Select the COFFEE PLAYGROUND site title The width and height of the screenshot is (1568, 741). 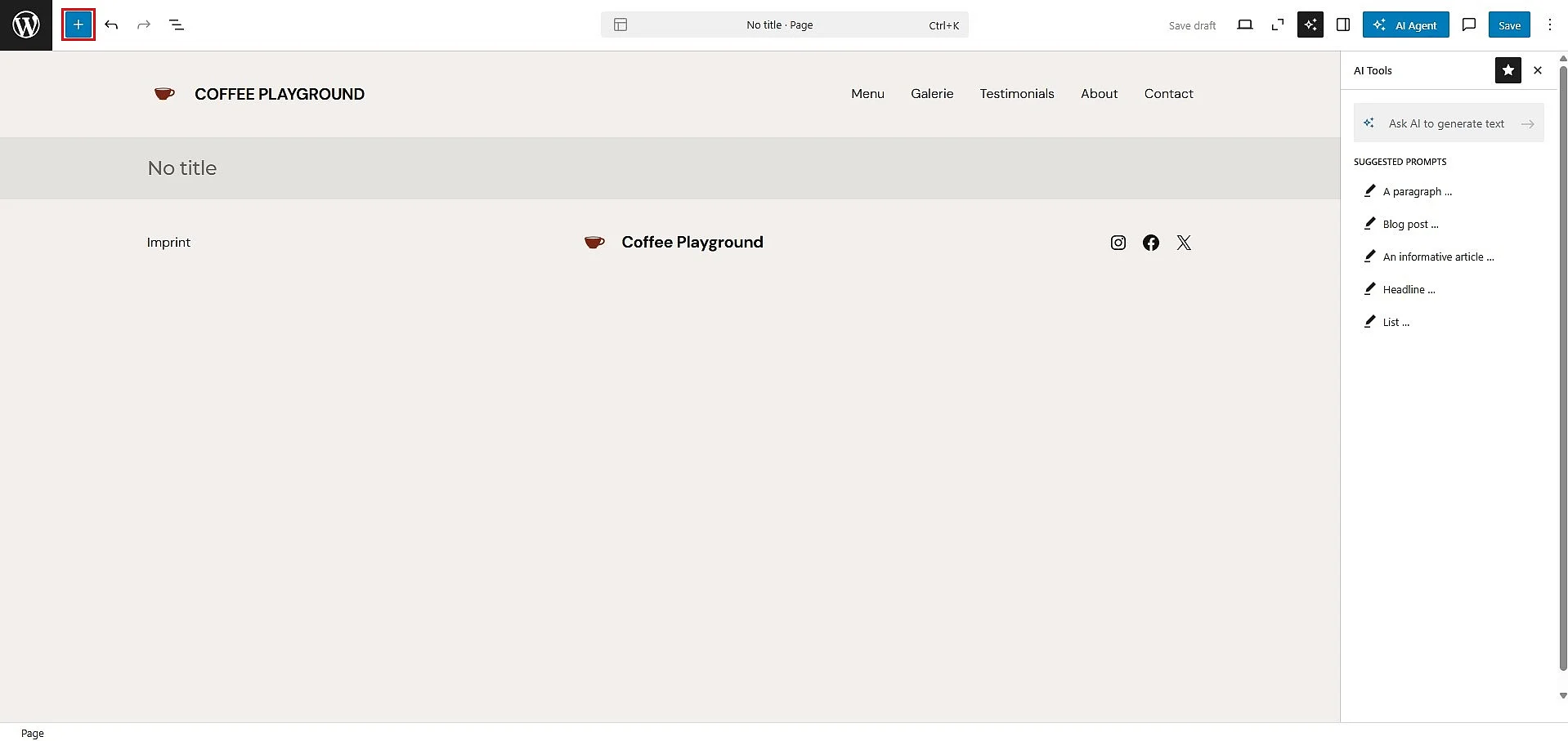pyautogui.click(x=280, y=94)
